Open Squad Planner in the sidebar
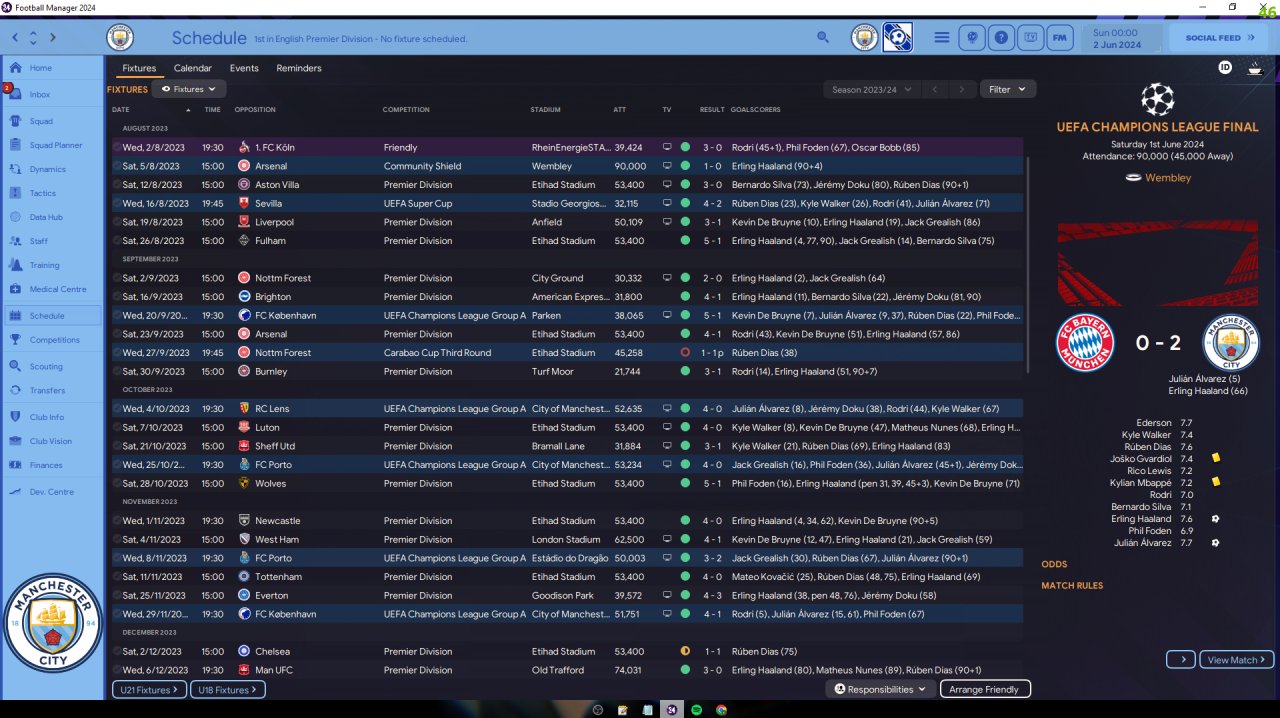The height and width of the screenshot is (718, 1280). 52,145
